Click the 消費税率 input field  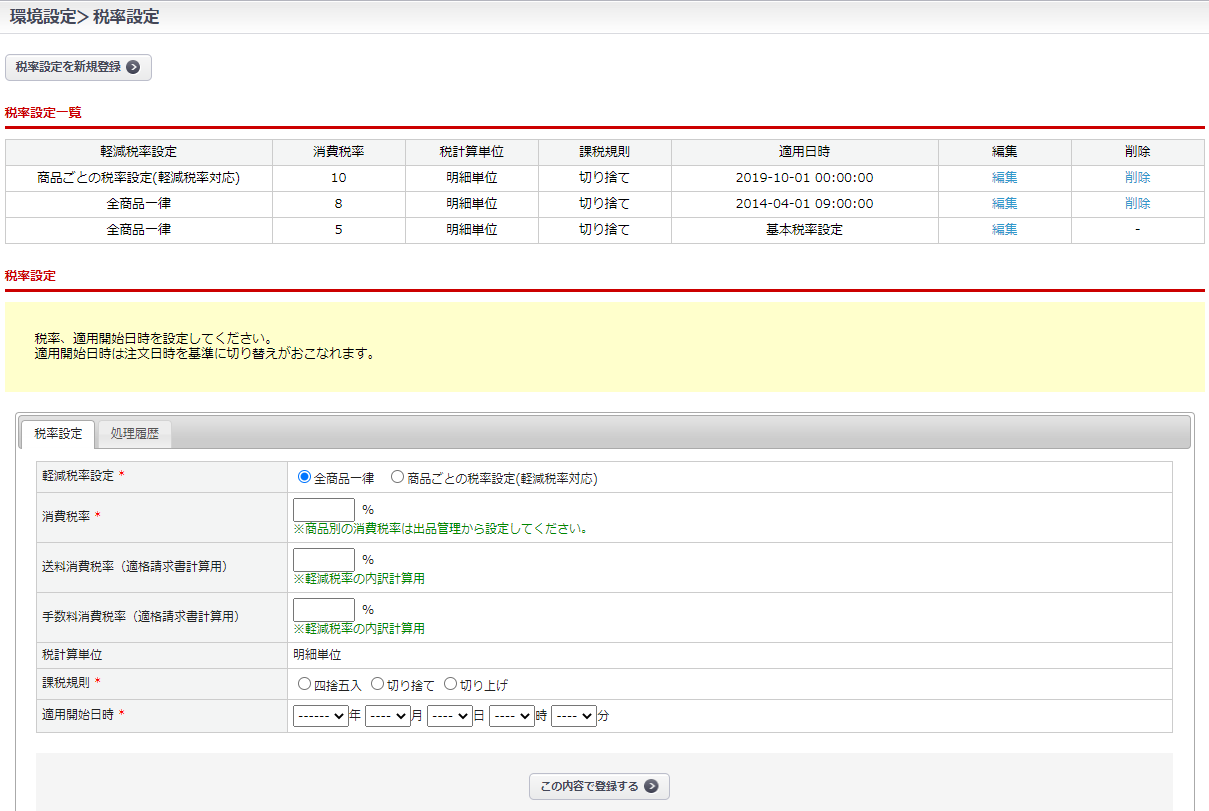[323, 510]
